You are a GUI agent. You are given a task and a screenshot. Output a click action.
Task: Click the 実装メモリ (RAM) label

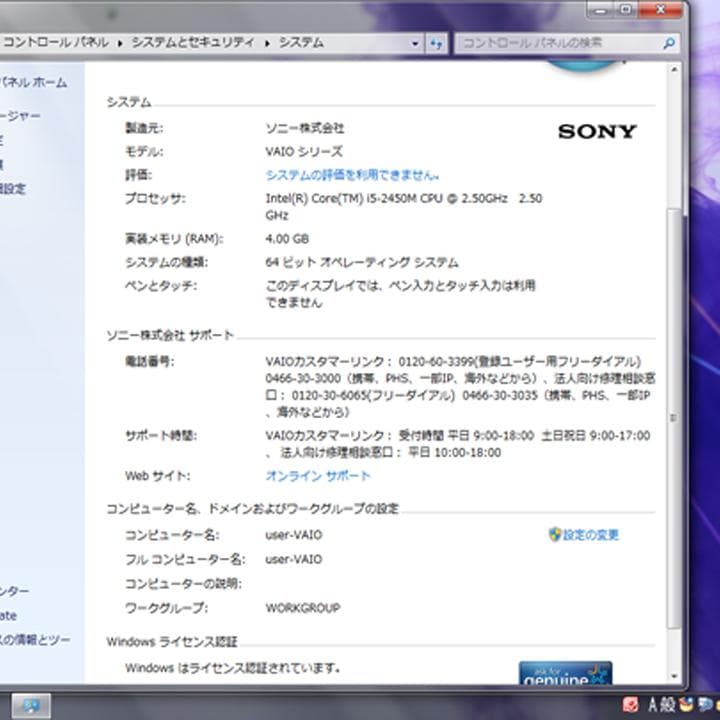coord(174,239)
